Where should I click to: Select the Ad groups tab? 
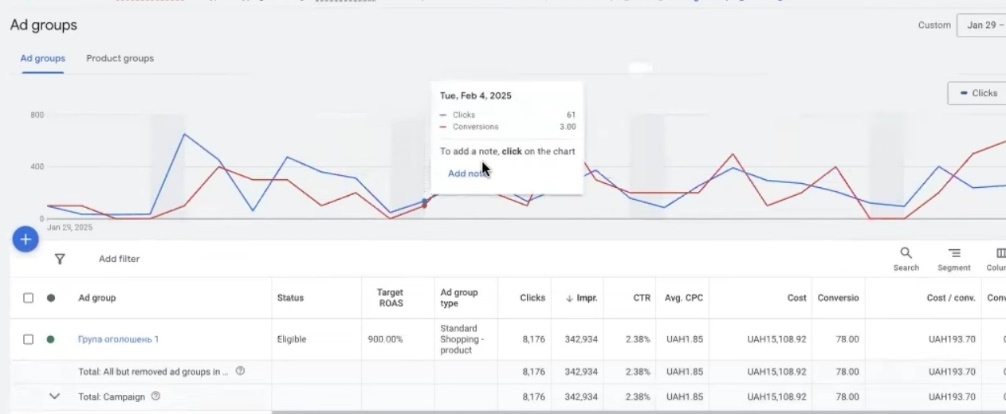pos(43,59)
